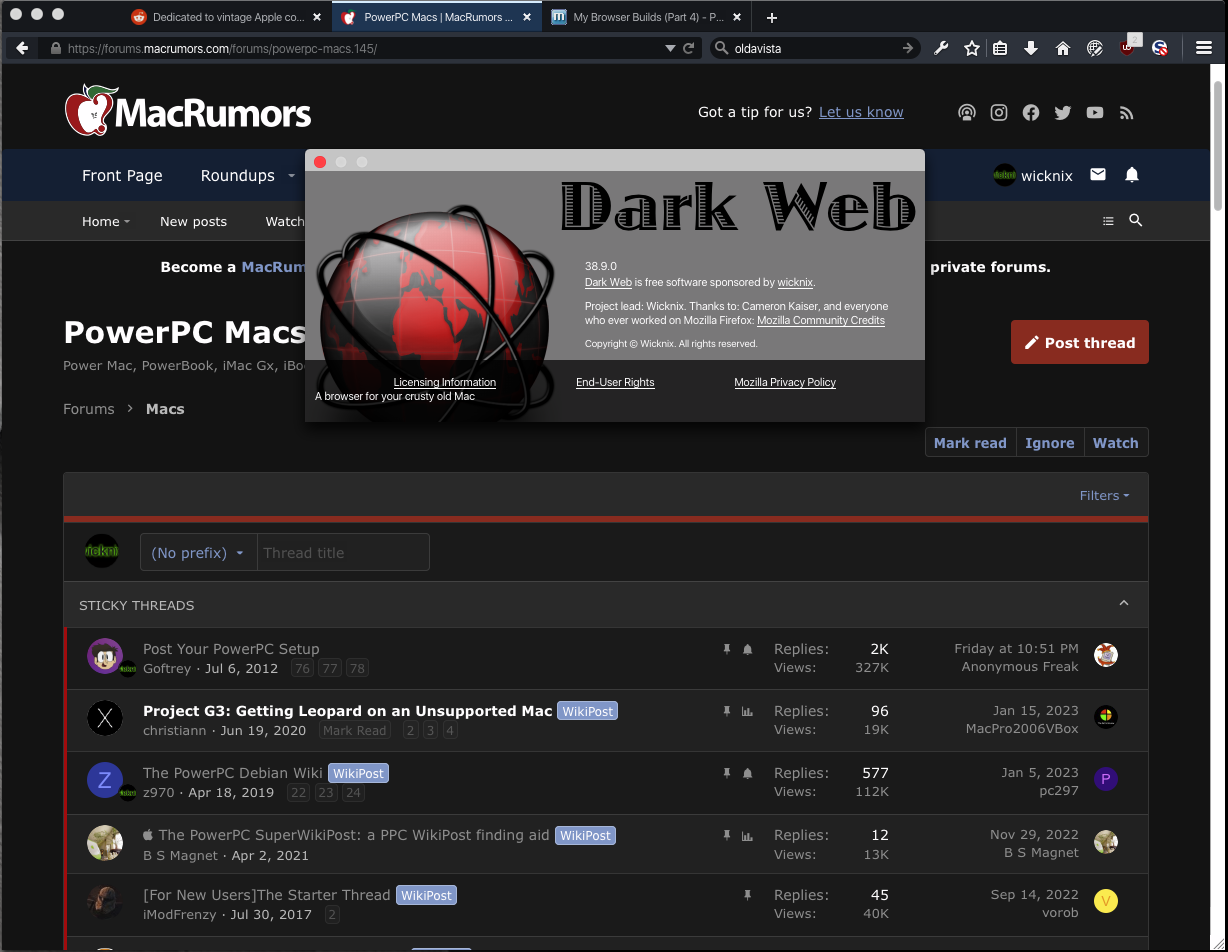Viewport: 1228px width, 952px height.
Task: Bookmark this page with the star icon
Action: [x=971, y=48]
